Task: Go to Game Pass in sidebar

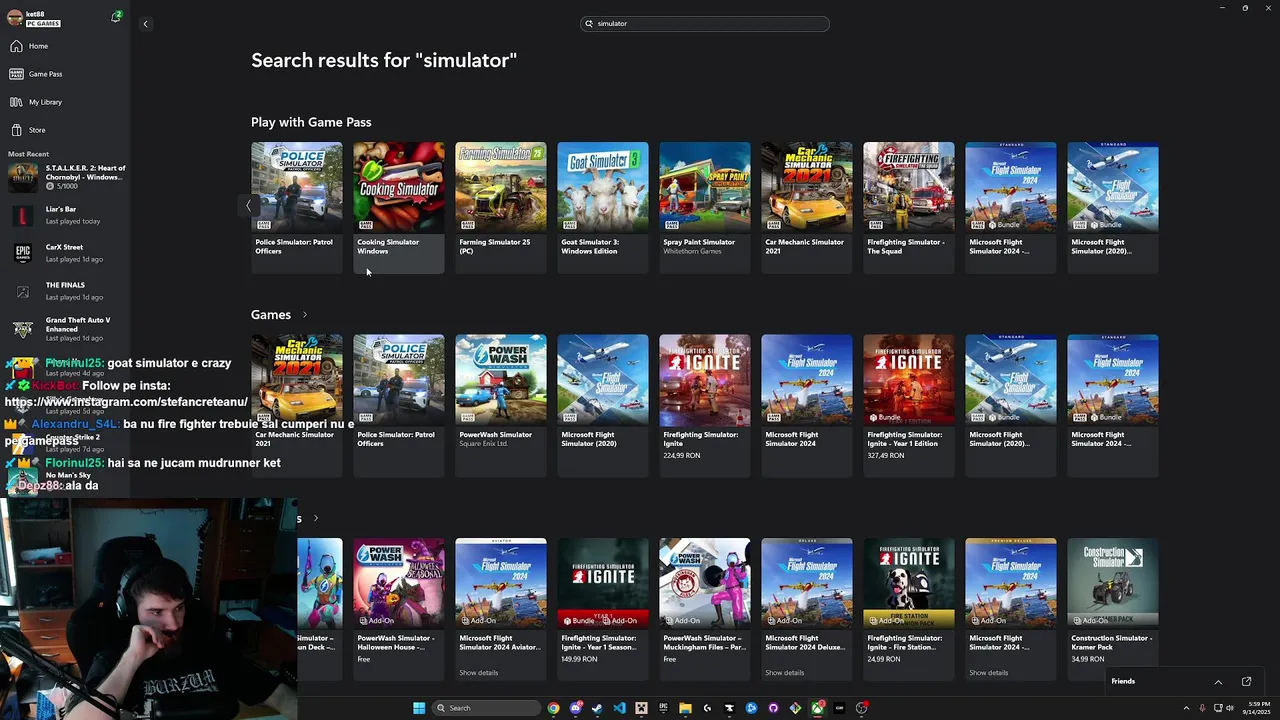Action: [45, 74]
